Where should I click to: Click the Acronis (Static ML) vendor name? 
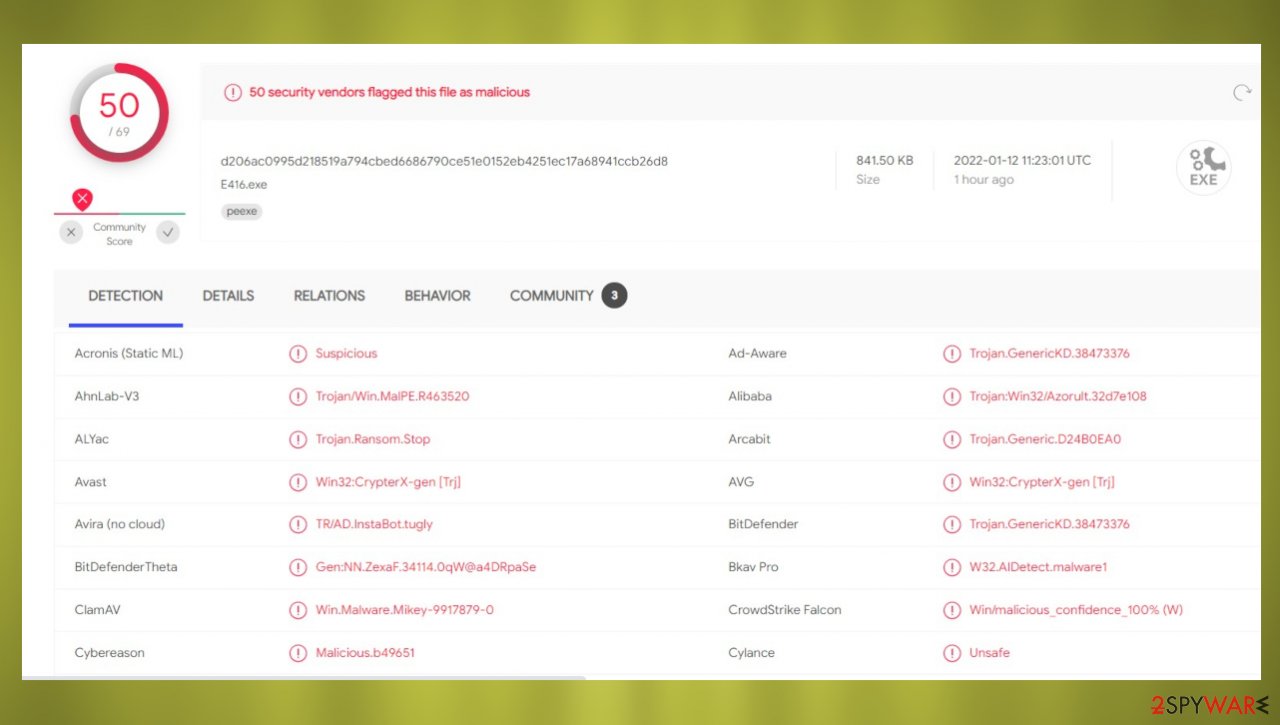(129, 354)
